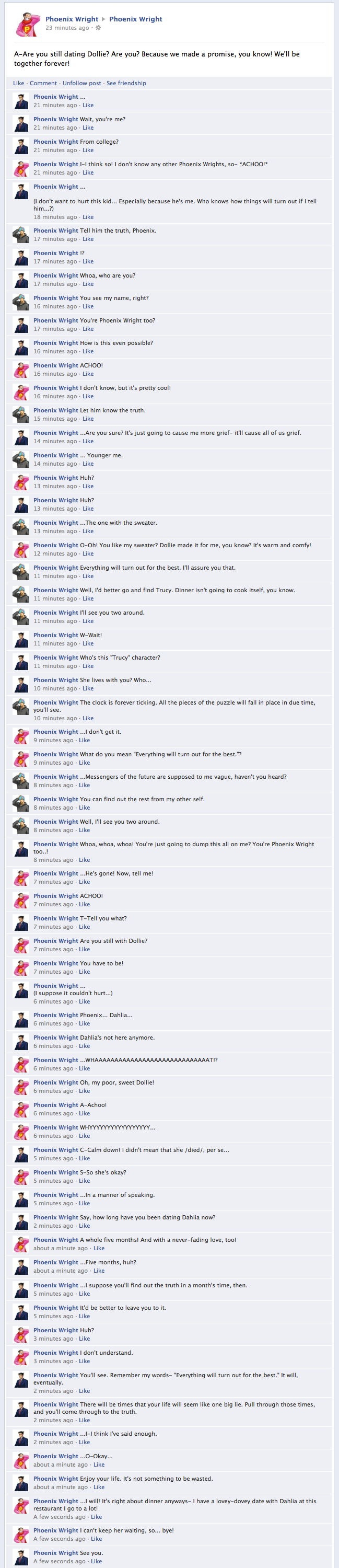Click avatar beside 'Who's this Trucy character?' comment
The image size is (339, 1568).
coord(21,662)
